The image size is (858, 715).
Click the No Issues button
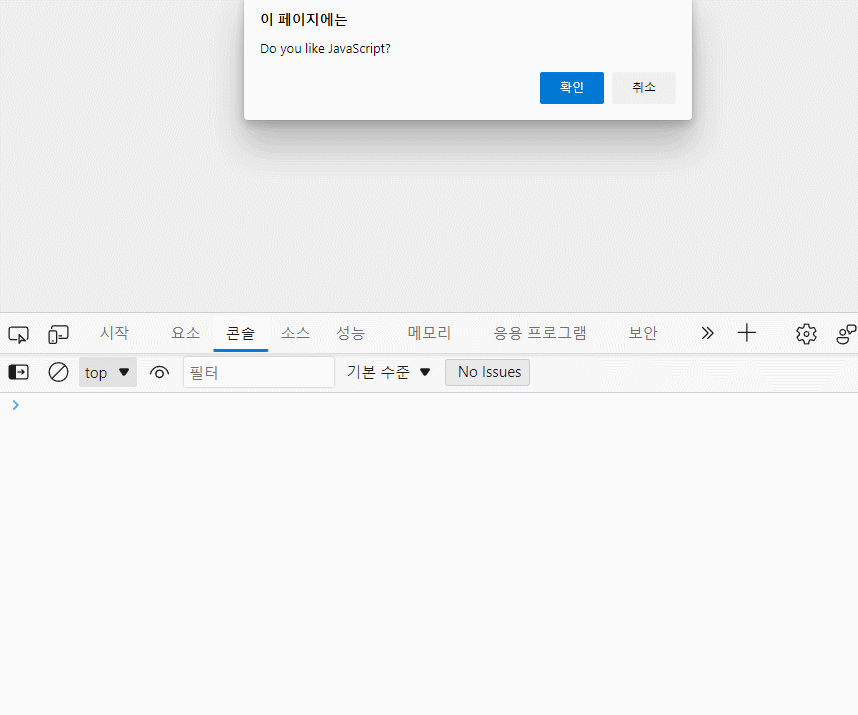pyautogui.click(x=488, y=373)
